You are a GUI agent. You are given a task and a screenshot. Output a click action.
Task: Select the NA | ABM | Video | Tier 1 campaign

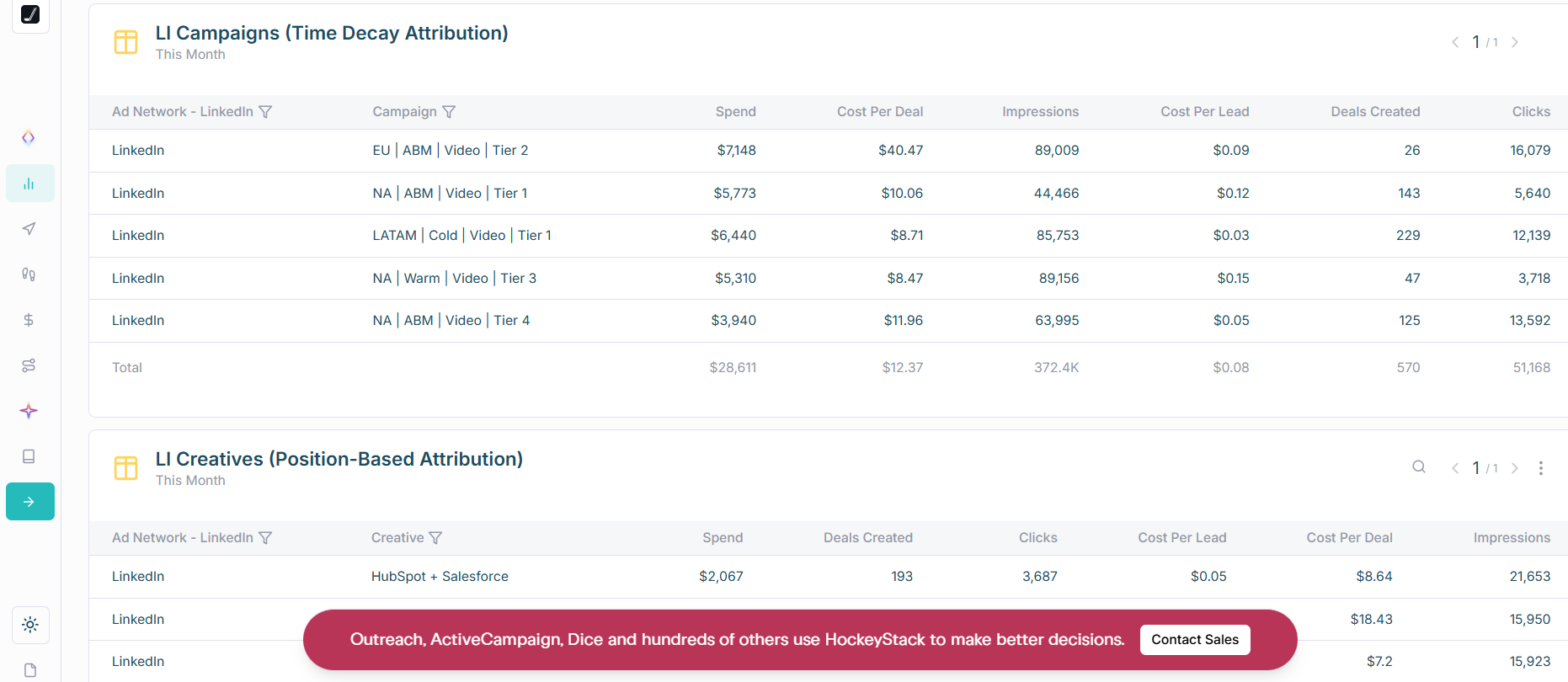click(450, 193)
